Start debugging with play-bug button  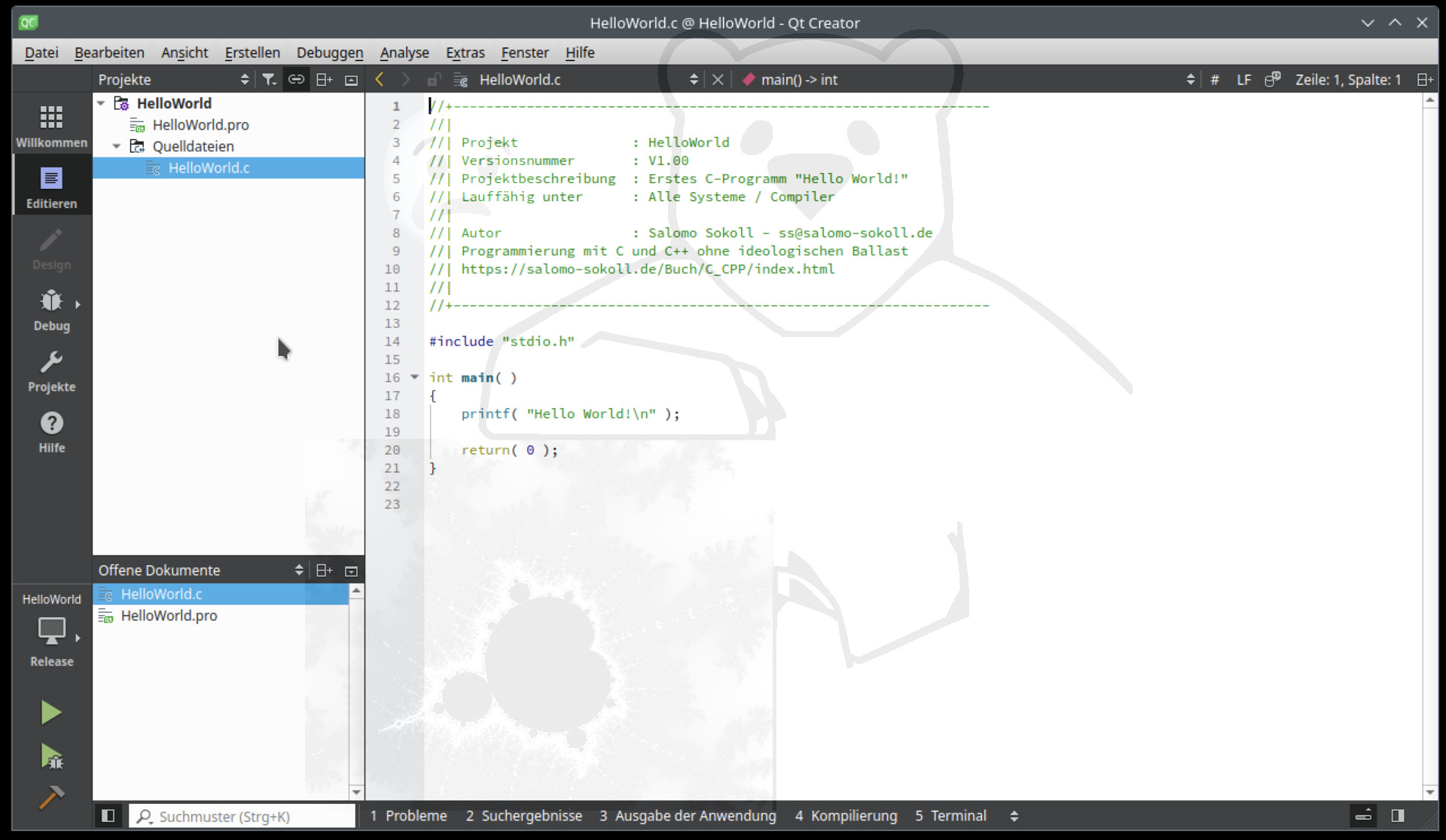click(x=51, y=756)
